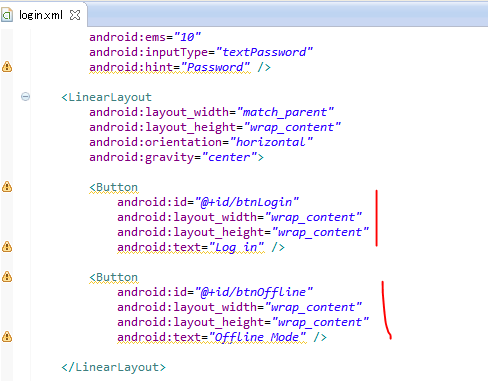488x381 pixels.
Task: Click the warning marker next to first Button tag
Action: [7, 187]
